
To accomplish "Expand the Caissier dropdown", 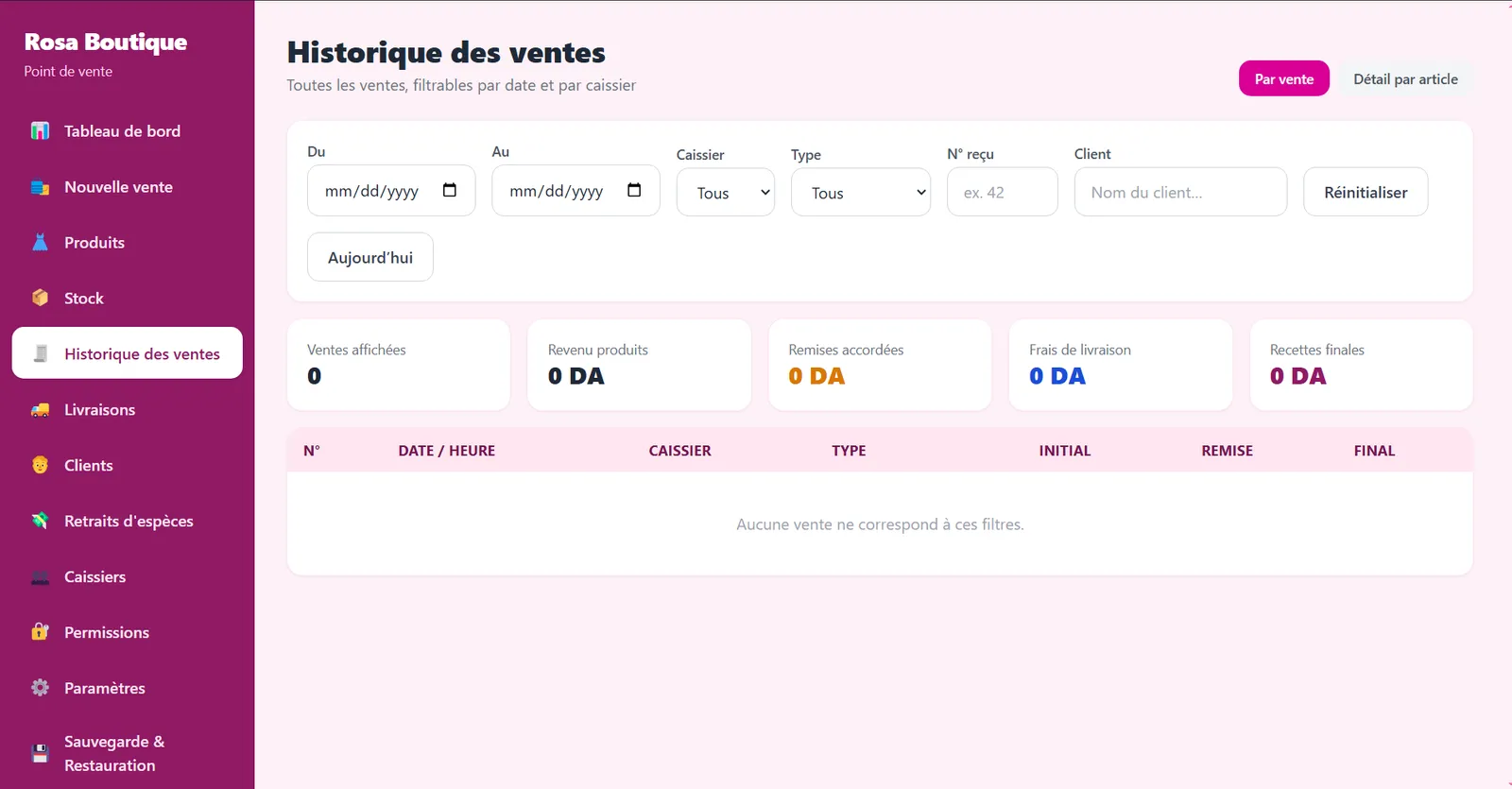I will [x=726, y=193].
